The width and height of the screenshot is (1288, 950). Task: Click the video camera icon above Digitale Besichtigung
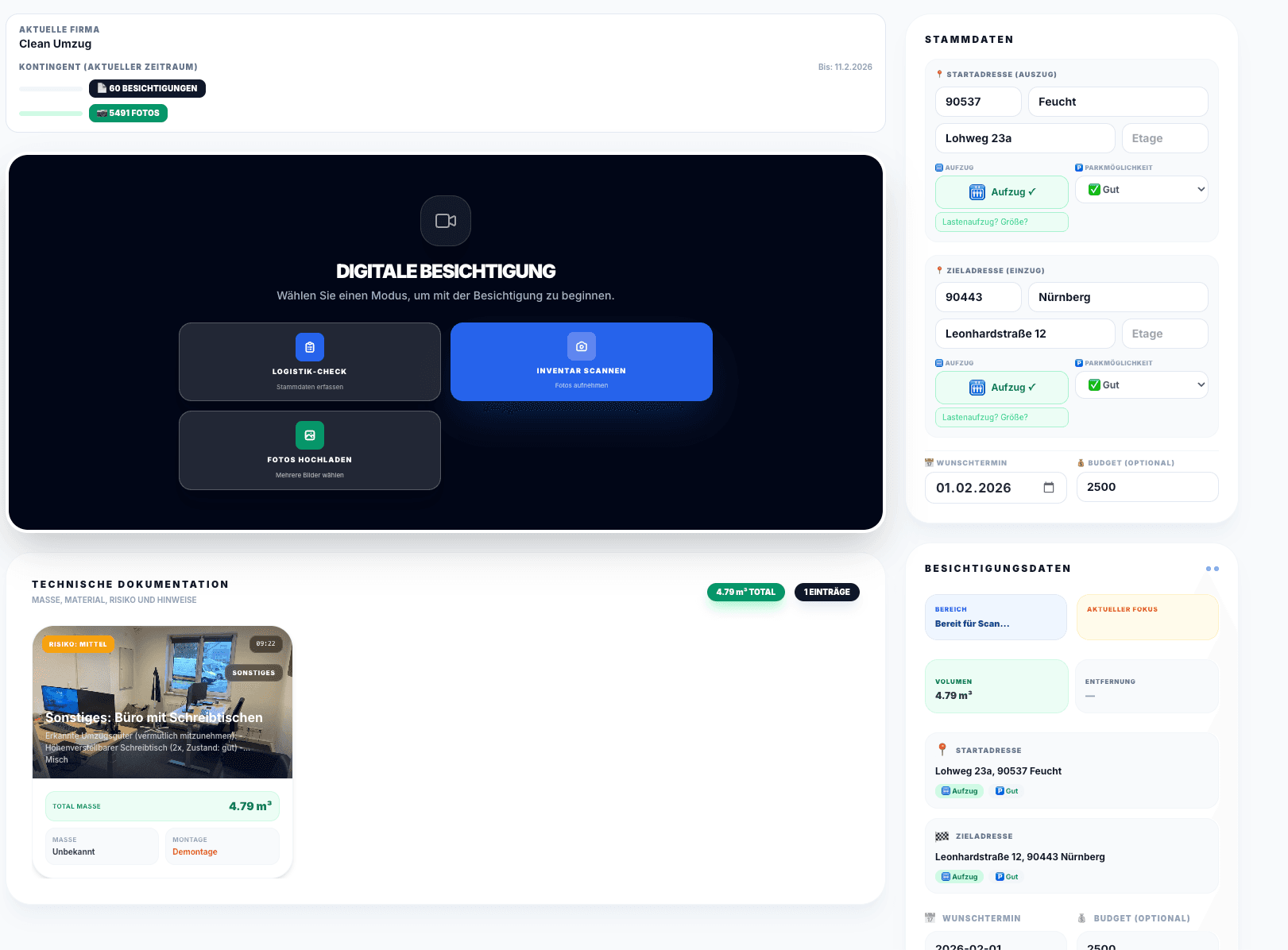coord(445,221)
